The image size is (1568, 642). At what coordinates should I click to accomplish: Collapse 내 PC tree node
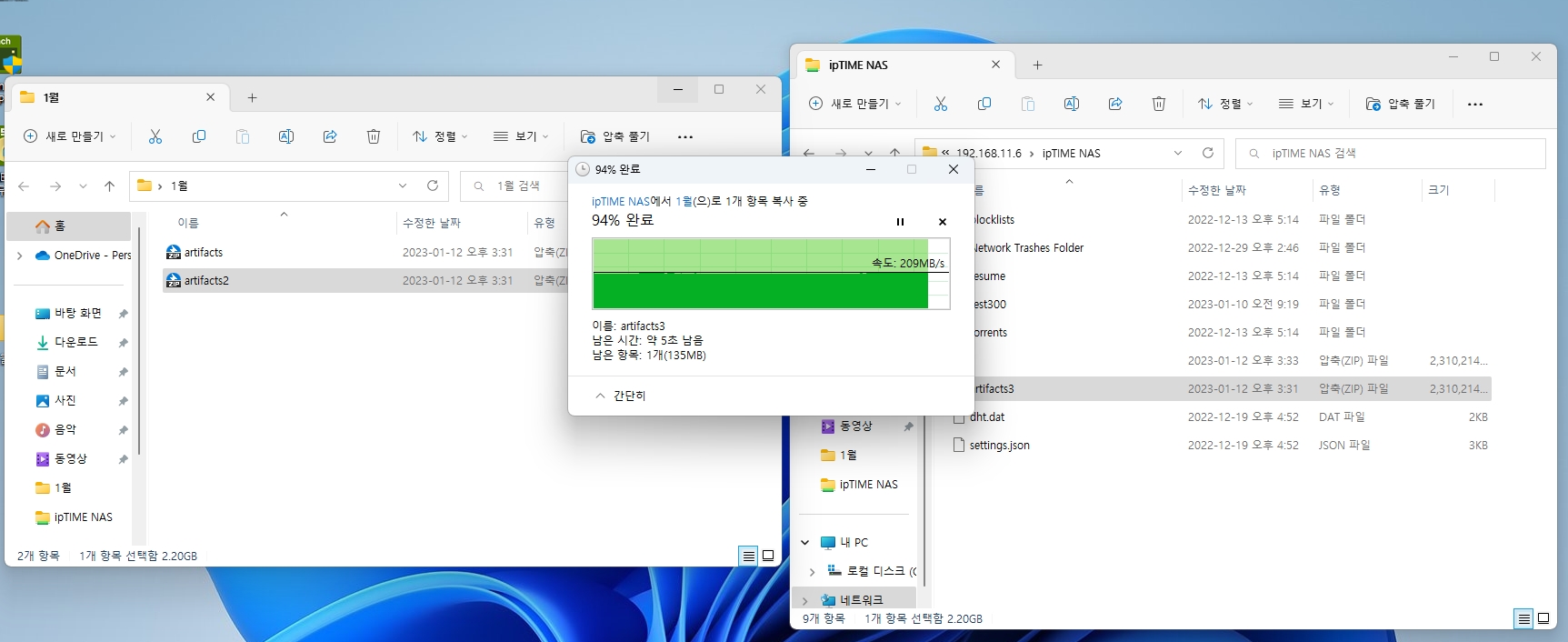805,543
